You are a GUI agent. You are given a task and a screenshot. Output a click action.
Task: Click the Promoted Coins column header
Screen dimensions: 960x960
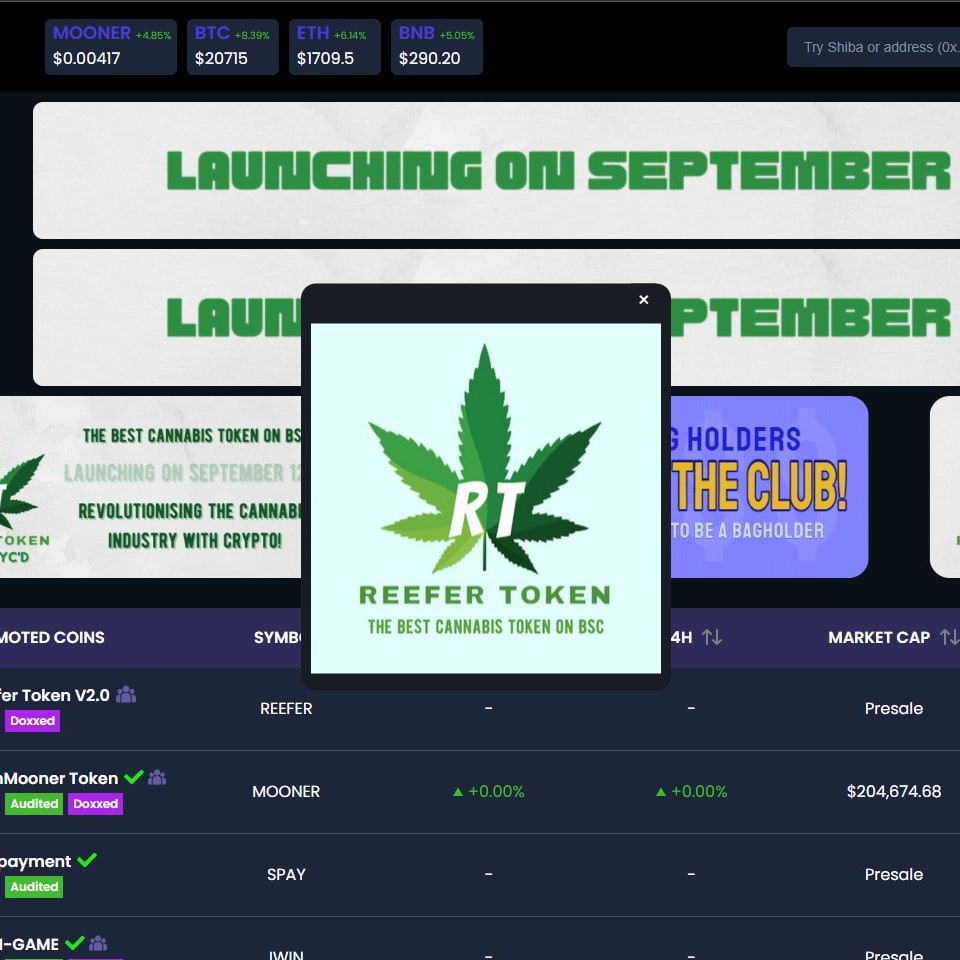52,637
